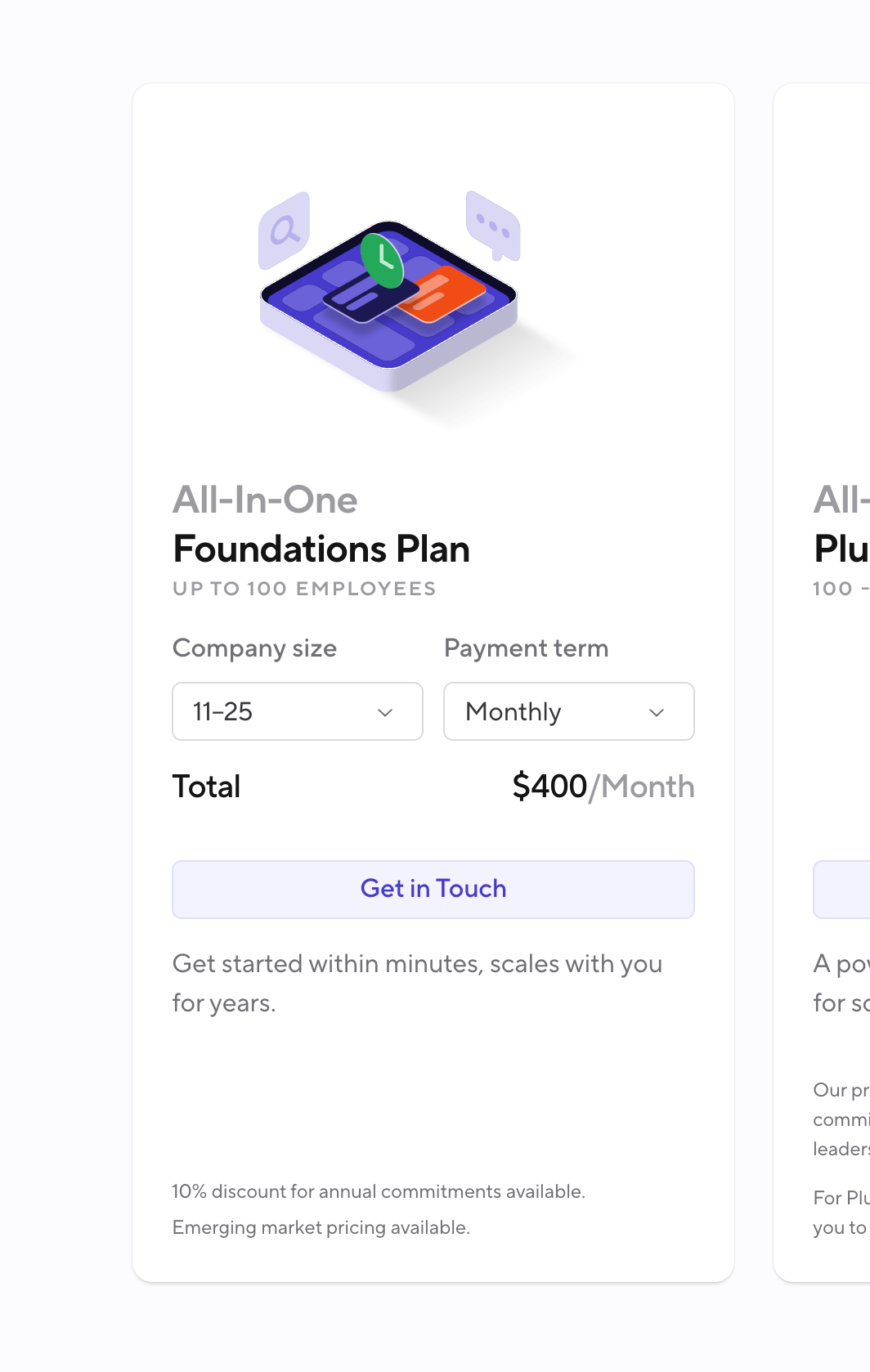The height and width of the screenshot is (1372, 870).
Task: Click the Foundations Plan heading
Action: point(321,549)
